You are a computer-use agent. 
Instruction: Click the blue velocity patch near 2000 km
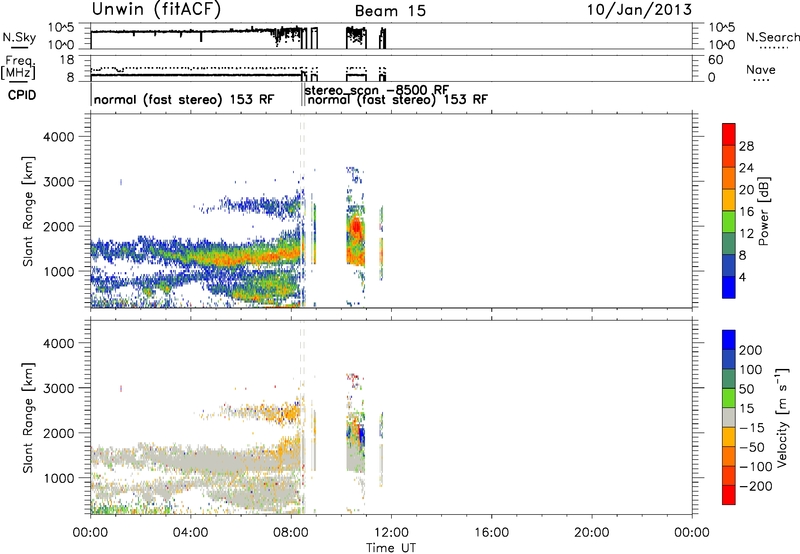pos(362,438)
